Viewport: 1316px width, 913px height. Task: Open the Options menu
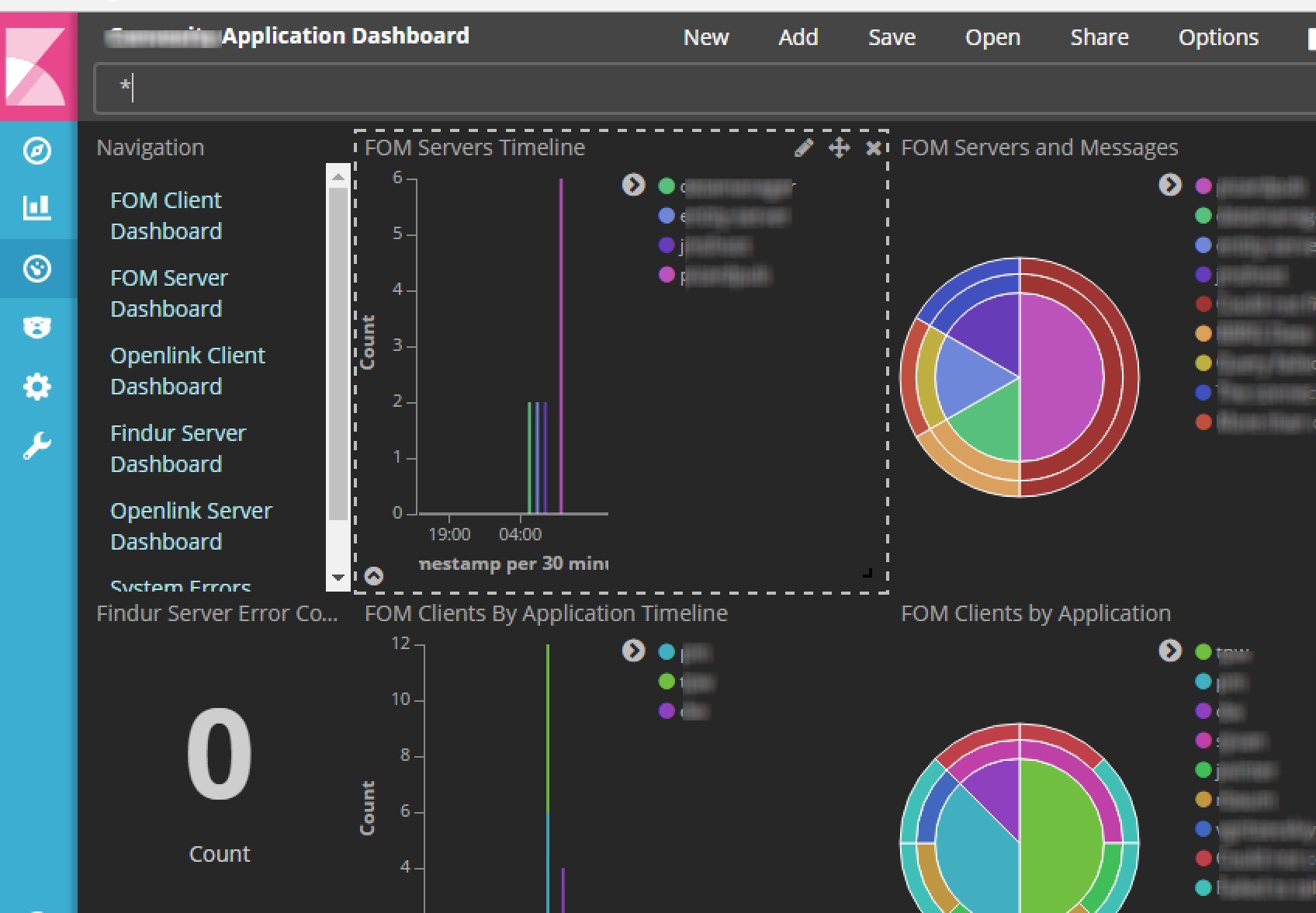click(x=1218, y=37)
